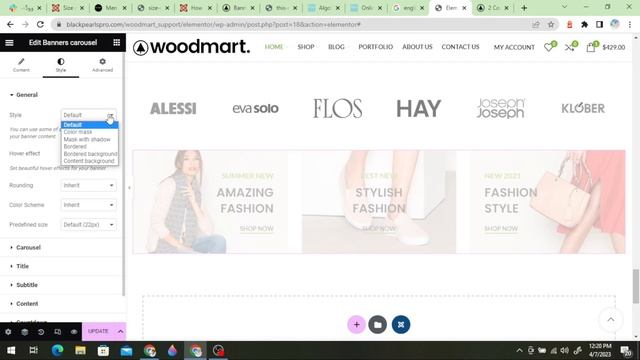Go to SHOP in site menu
The image size is (640, 360).
click(306, 47)
